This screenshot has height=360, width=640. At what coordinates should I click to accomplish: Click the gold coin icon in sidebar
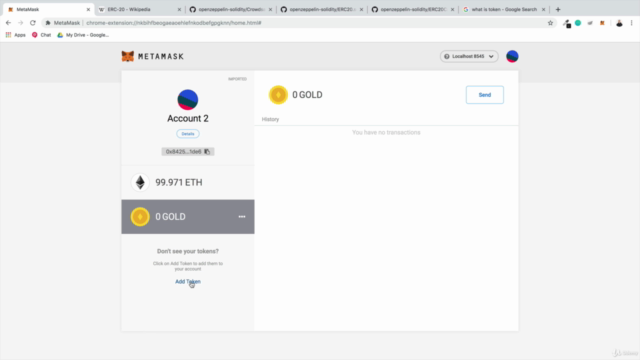tap(140, 217)
